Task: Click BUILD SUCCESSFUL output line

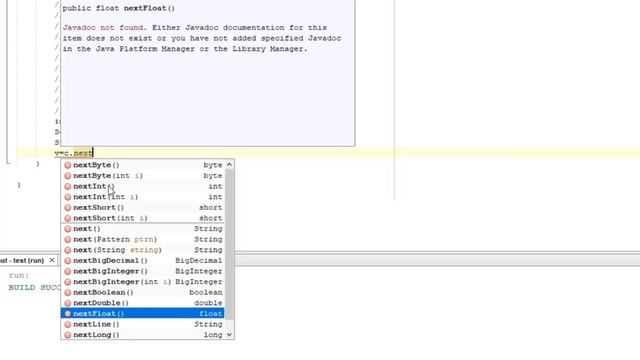Action: pyautogui.click(x=35, y=287)
